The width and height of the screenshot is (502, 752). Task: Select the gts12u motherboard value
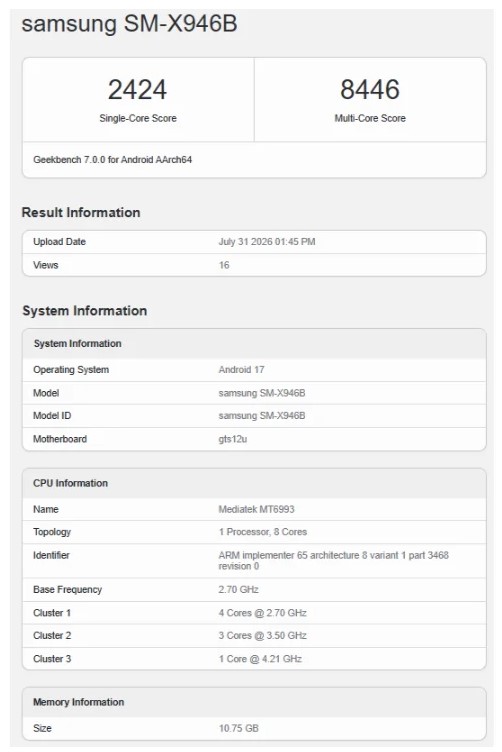pyautogui.click(x=233, y=439)
